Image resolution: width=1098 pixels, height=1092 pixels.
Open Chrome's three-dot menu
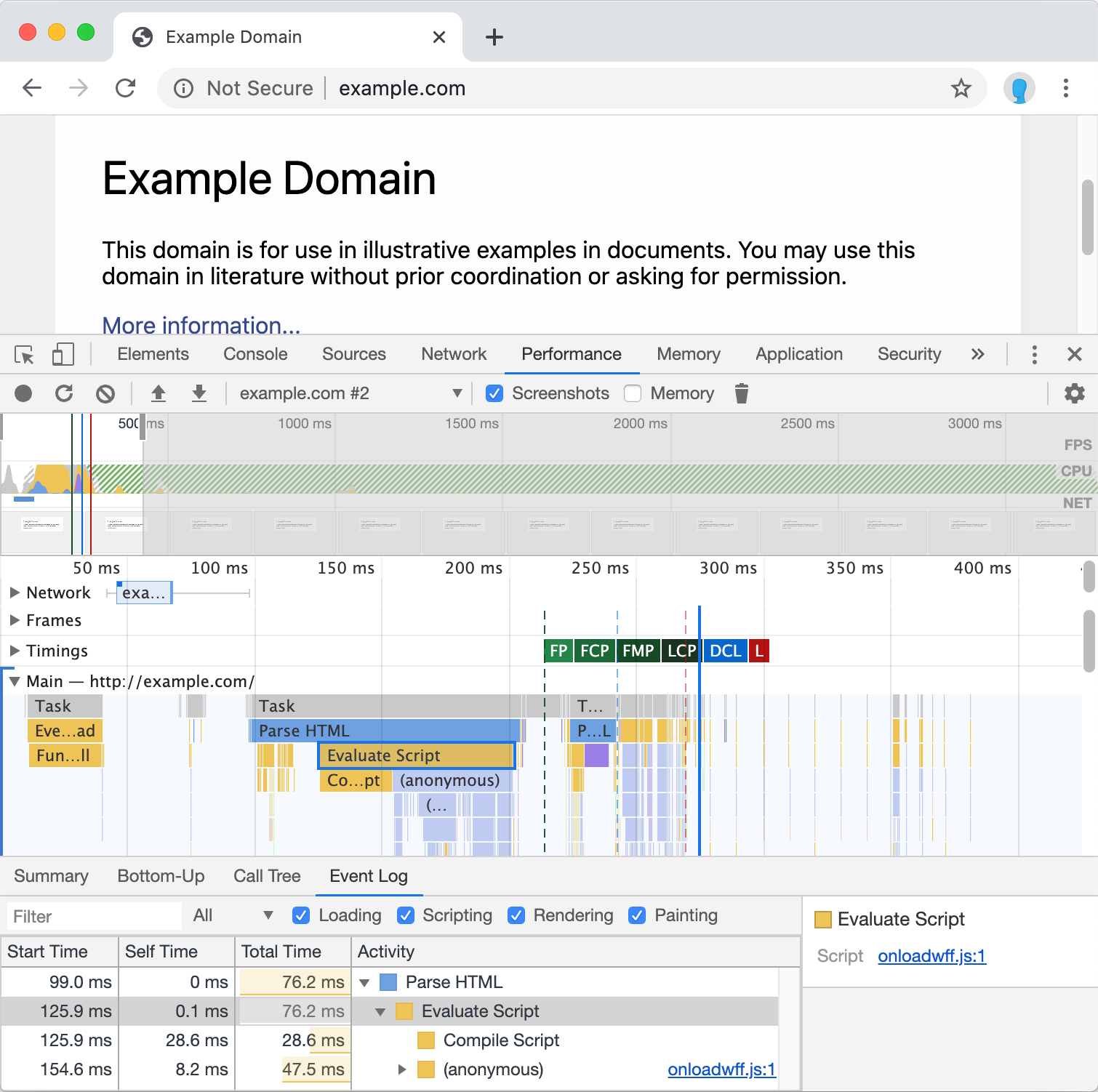click(x=1065, y=88)
